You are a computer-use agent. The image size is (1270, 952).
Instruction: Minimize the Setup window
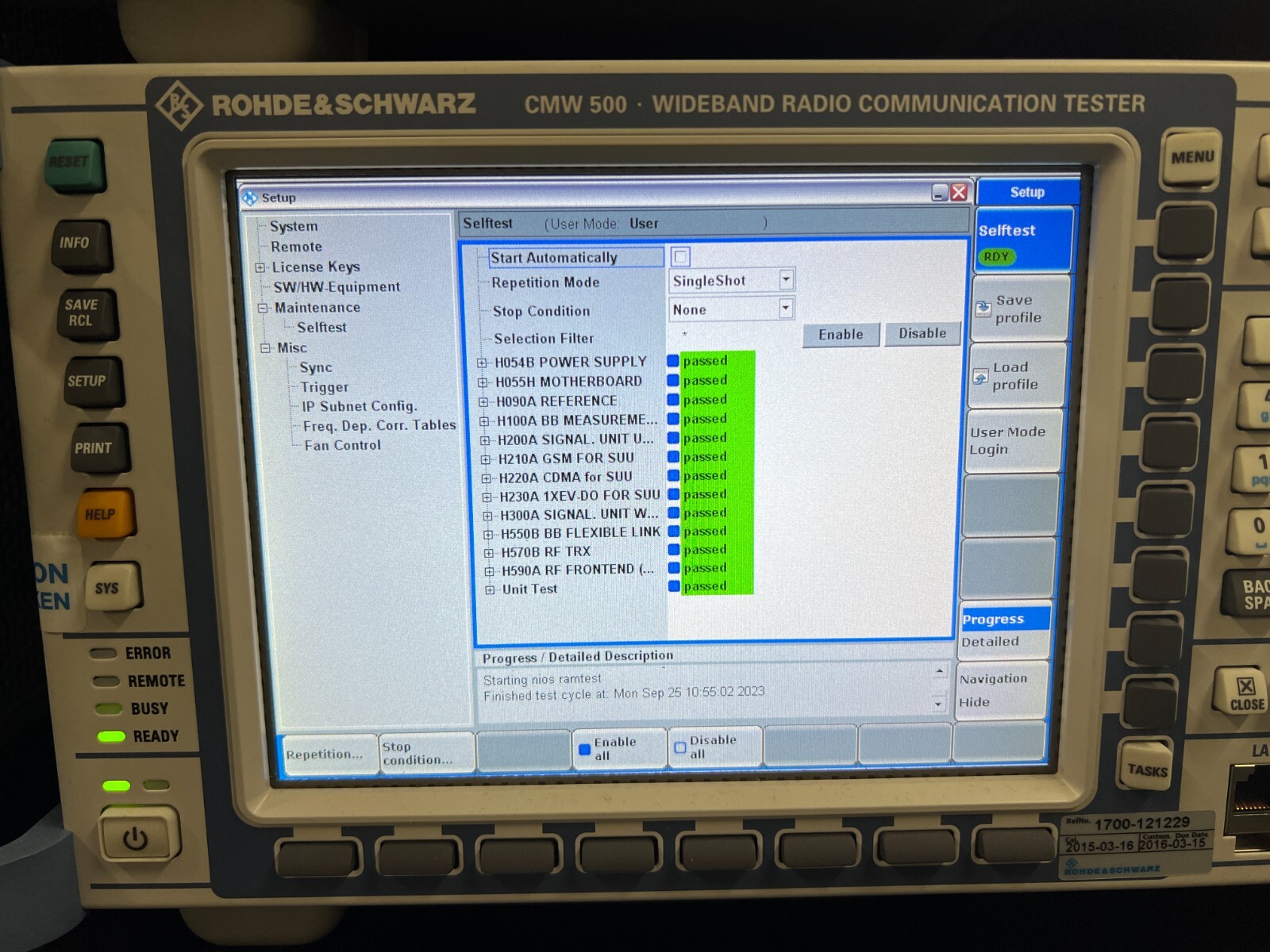[x=940, y=192]
